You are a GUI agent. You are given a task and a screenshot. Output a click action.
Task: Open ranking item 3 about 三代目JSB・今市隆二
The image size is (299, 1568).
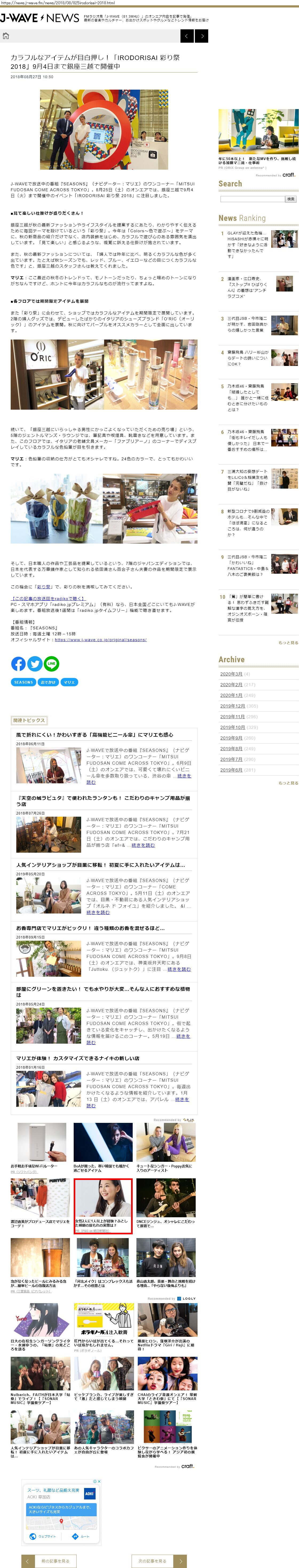pos(248,324)
